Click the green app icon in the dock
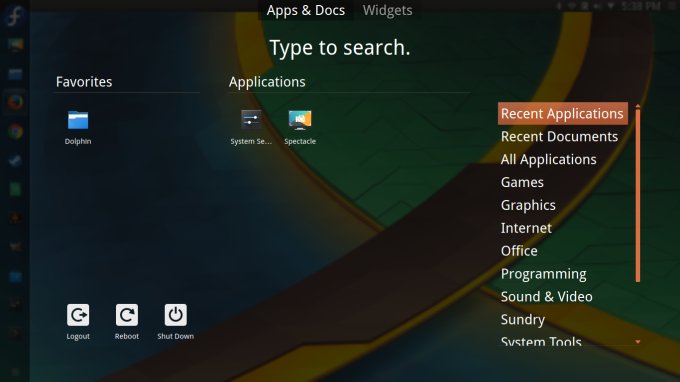 [15, 189]
